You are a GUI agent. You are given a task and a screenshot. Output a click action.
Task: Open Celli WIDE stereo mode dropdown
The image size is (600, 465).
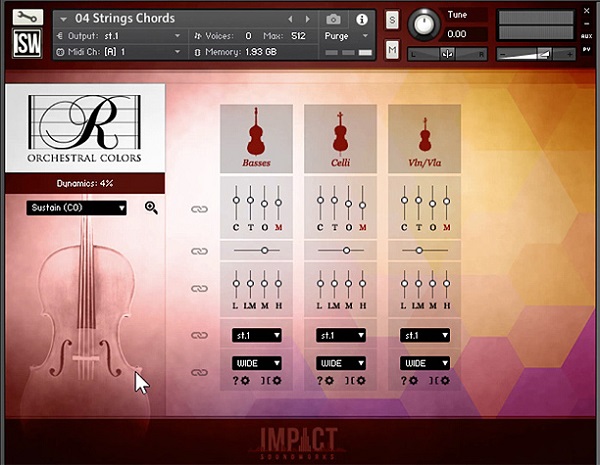[341, 363]
